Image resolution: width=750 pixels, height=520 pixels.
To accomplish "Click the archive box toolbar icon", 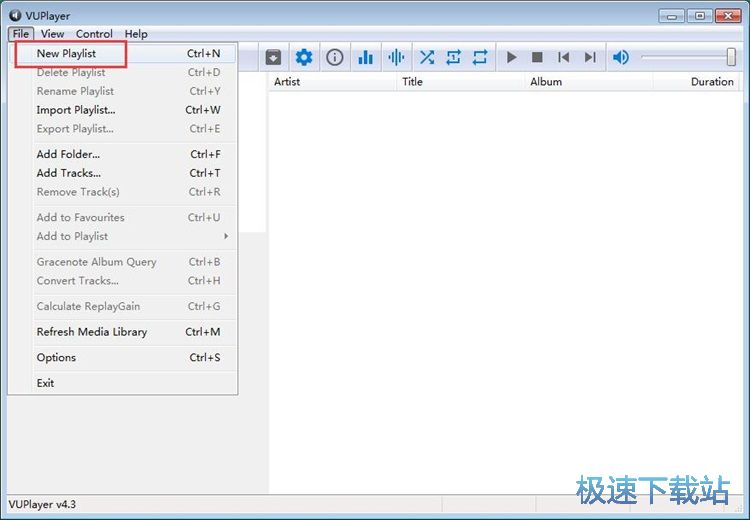I will tap(273, 57).
